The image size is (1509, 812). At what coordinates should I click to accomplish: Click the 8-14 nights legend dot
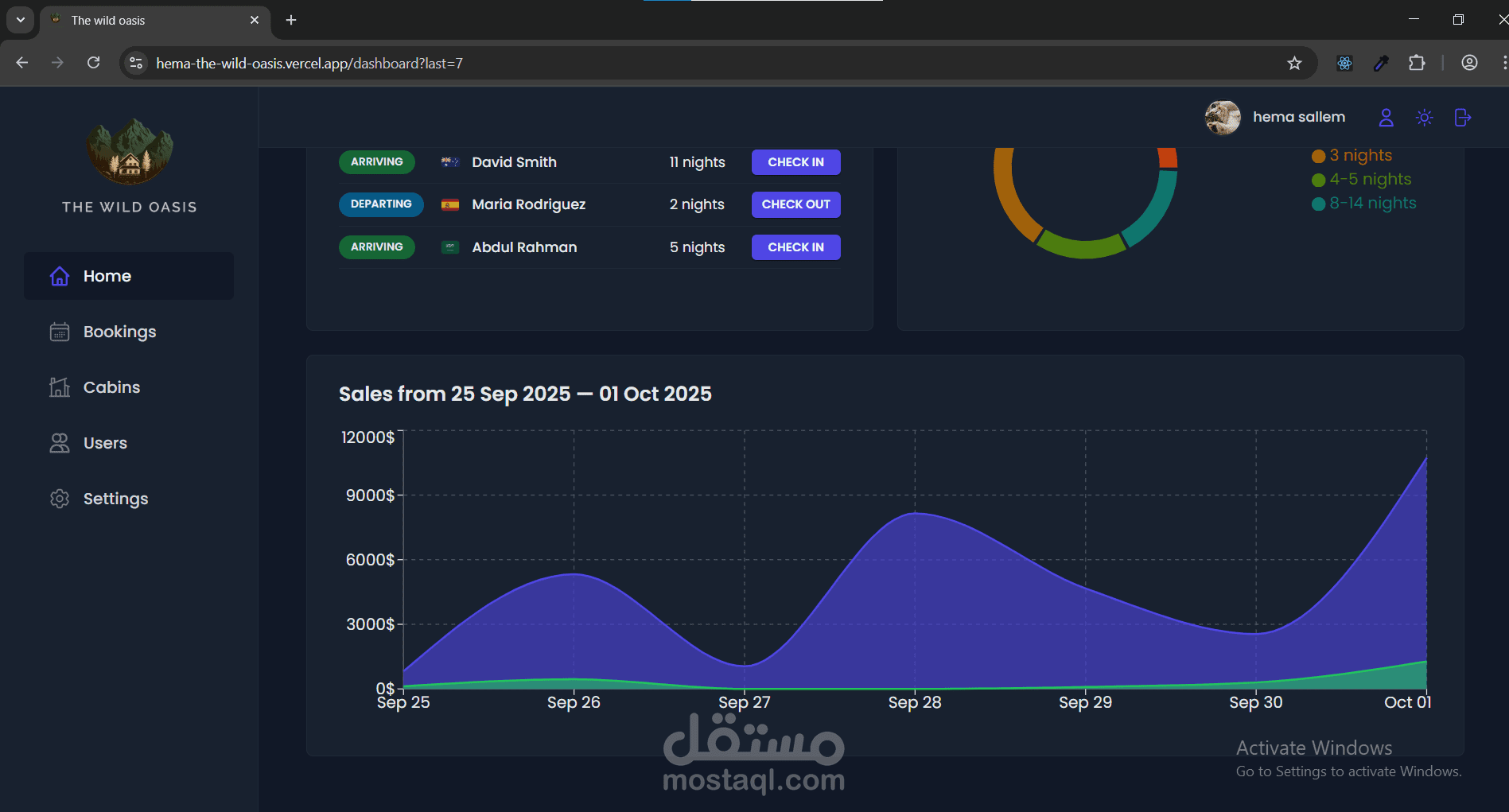point(1318,204)
